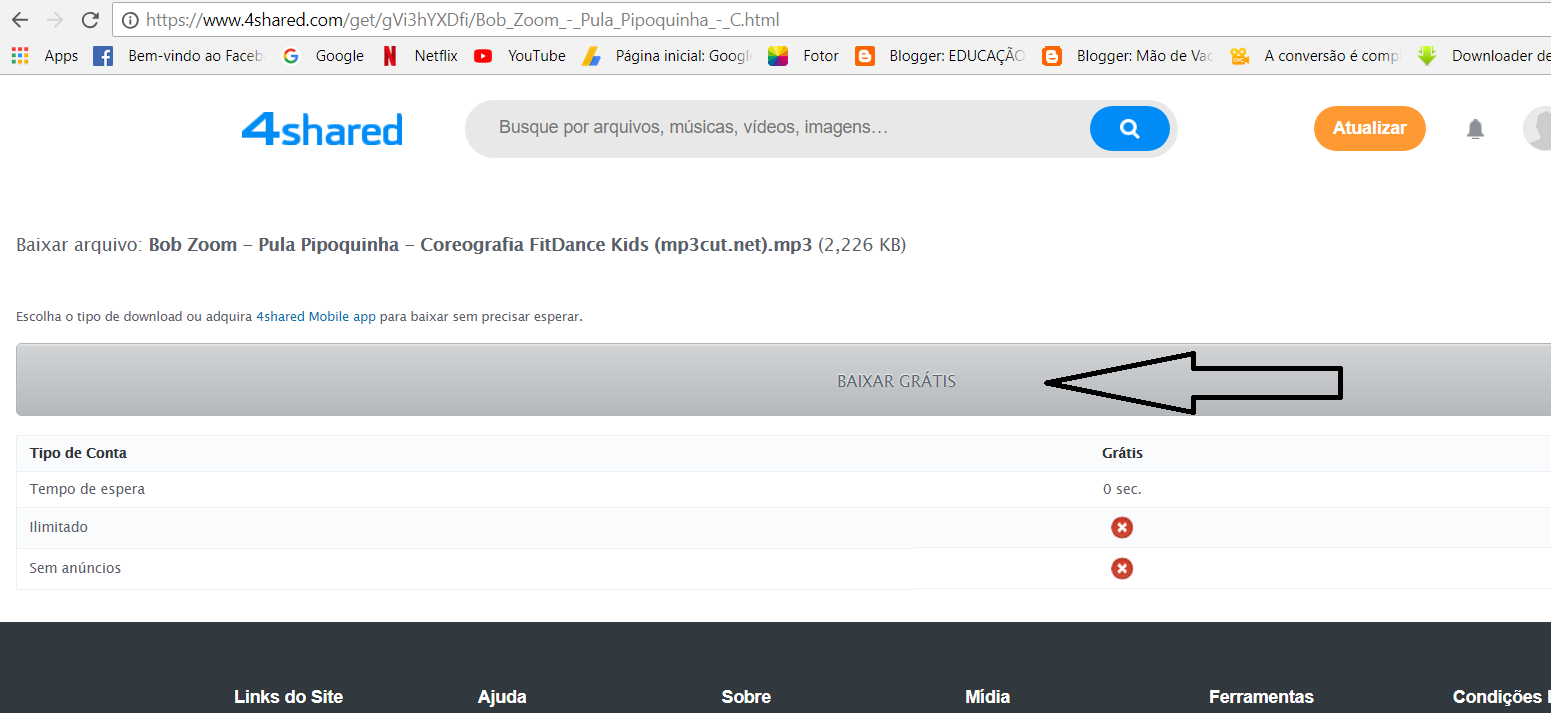This screenshot has width=1551, height=713.
Task: Click the '(2,226 KB)' file size text
Action: pos(862,245)
